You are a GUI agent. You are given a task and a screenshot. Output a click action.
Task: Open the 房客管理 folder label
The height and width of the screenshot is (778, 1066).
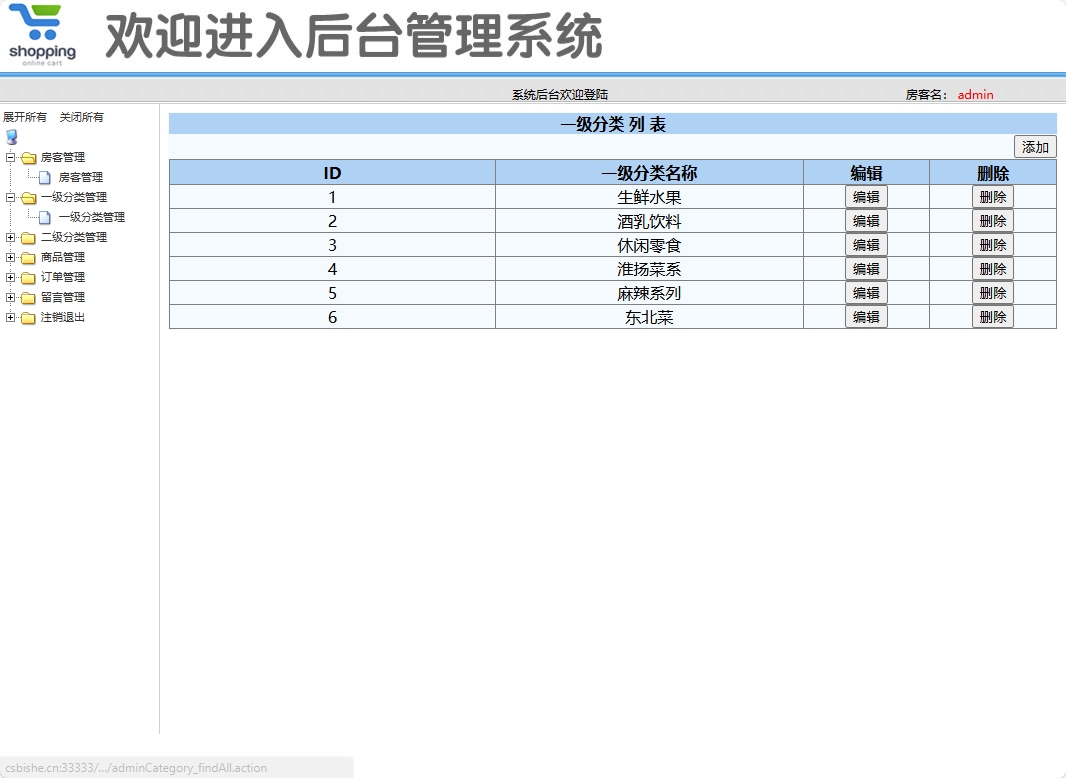[63, 157]
